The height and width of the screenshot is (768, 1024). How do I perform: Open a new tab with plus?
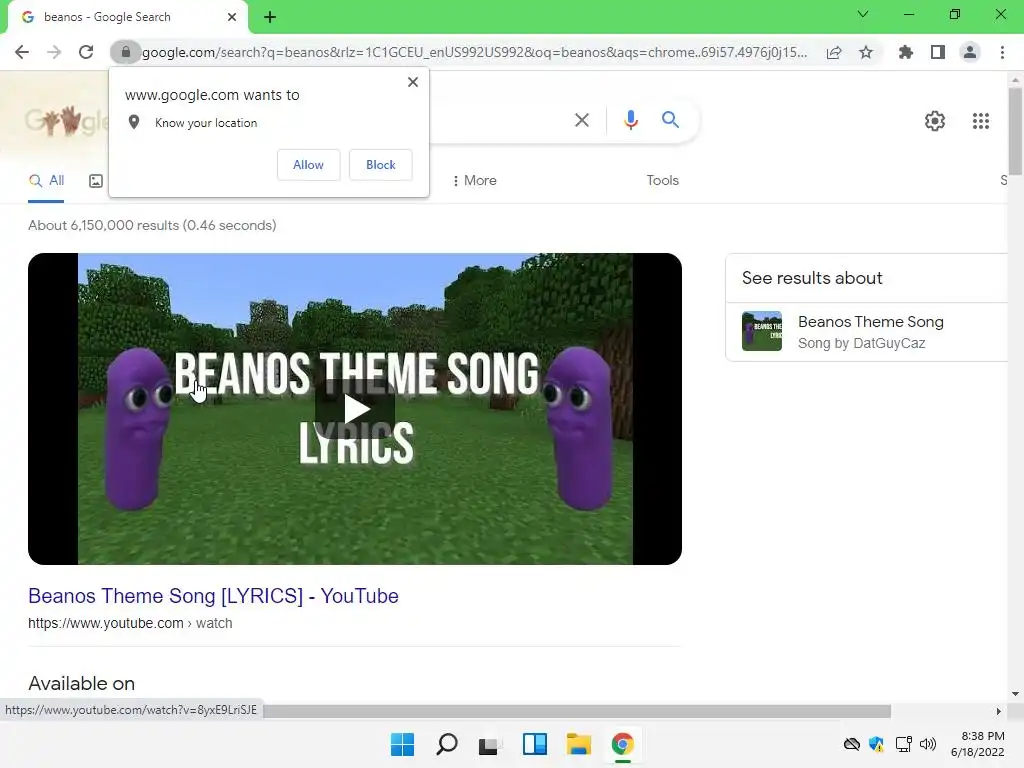point(270,17)
